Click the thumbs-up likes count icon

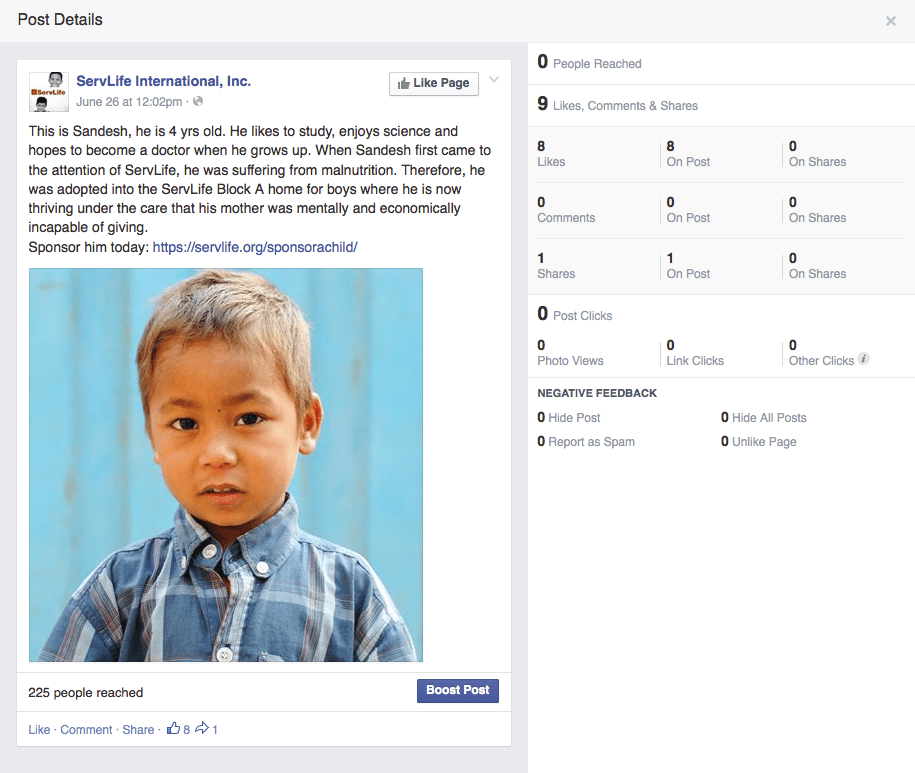174,729
